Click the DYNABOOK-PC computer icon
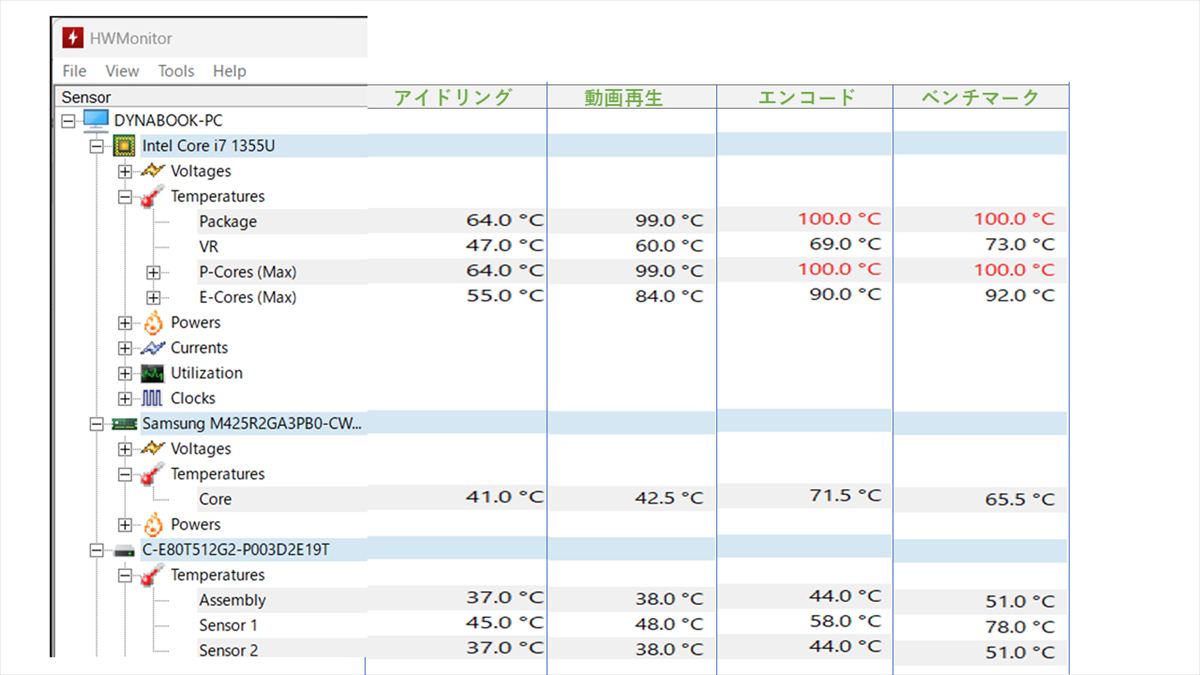Image resolution: width=1200 pixels, height=675 pixels. (96, 121)
